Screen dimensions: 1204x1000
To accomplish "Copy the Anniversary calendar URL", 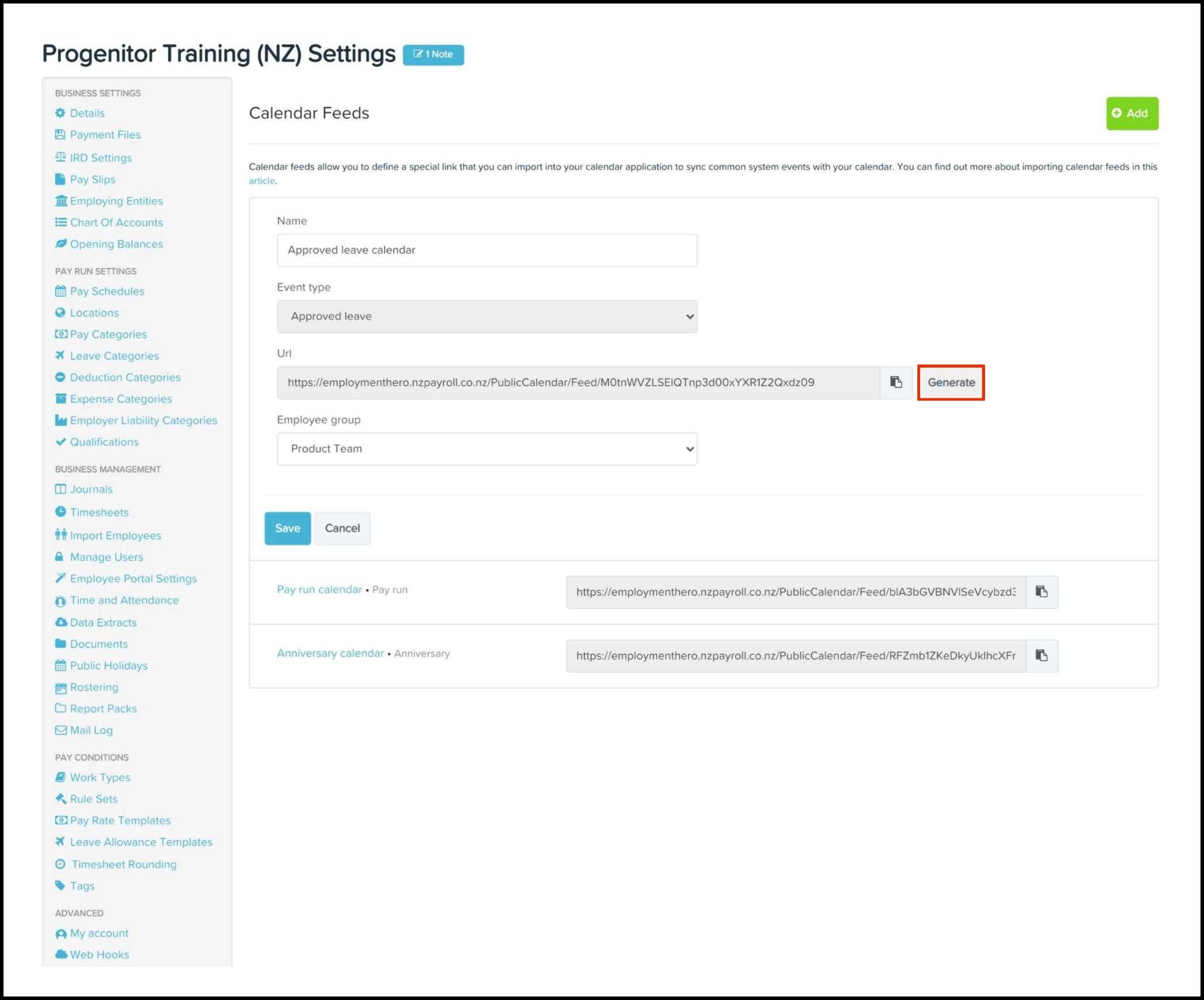I will coord(1041,655).
